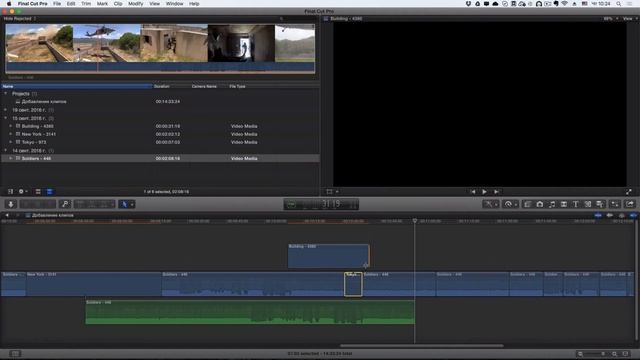Viewport: 640px width, 360px height.
Task: Toggle the Inspector panel button
Action: point(615,204)
